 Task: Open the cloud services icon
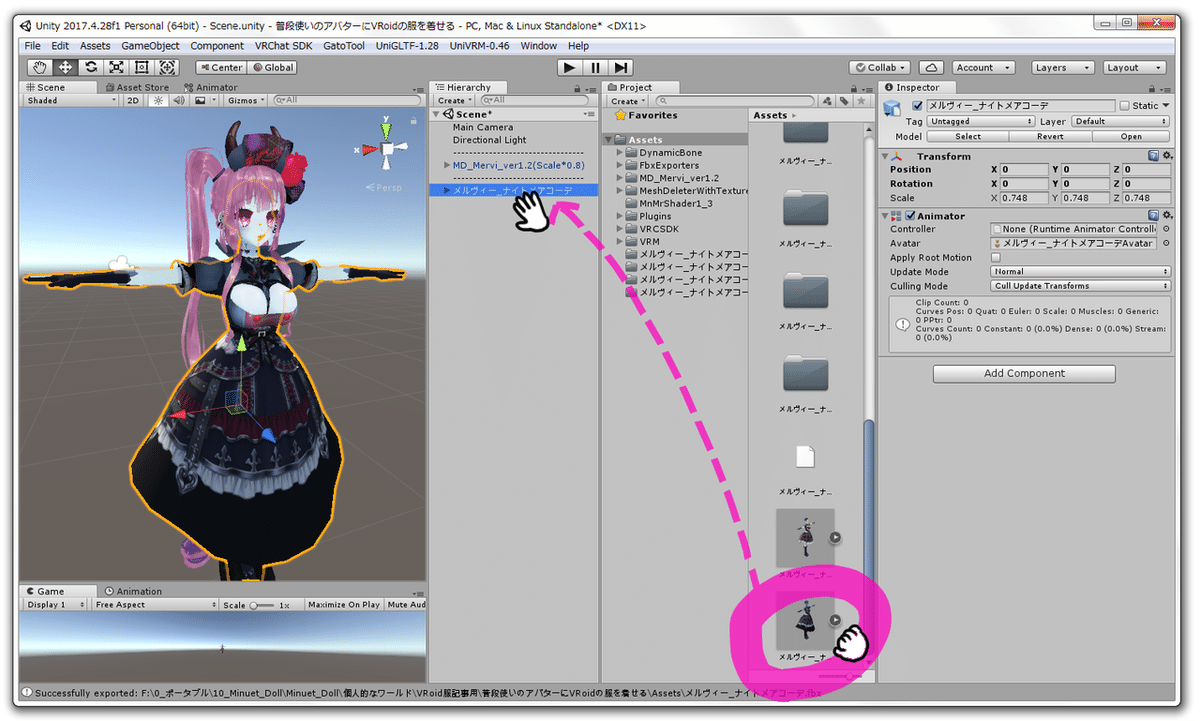pyautogui.click(x=931, y=68)
